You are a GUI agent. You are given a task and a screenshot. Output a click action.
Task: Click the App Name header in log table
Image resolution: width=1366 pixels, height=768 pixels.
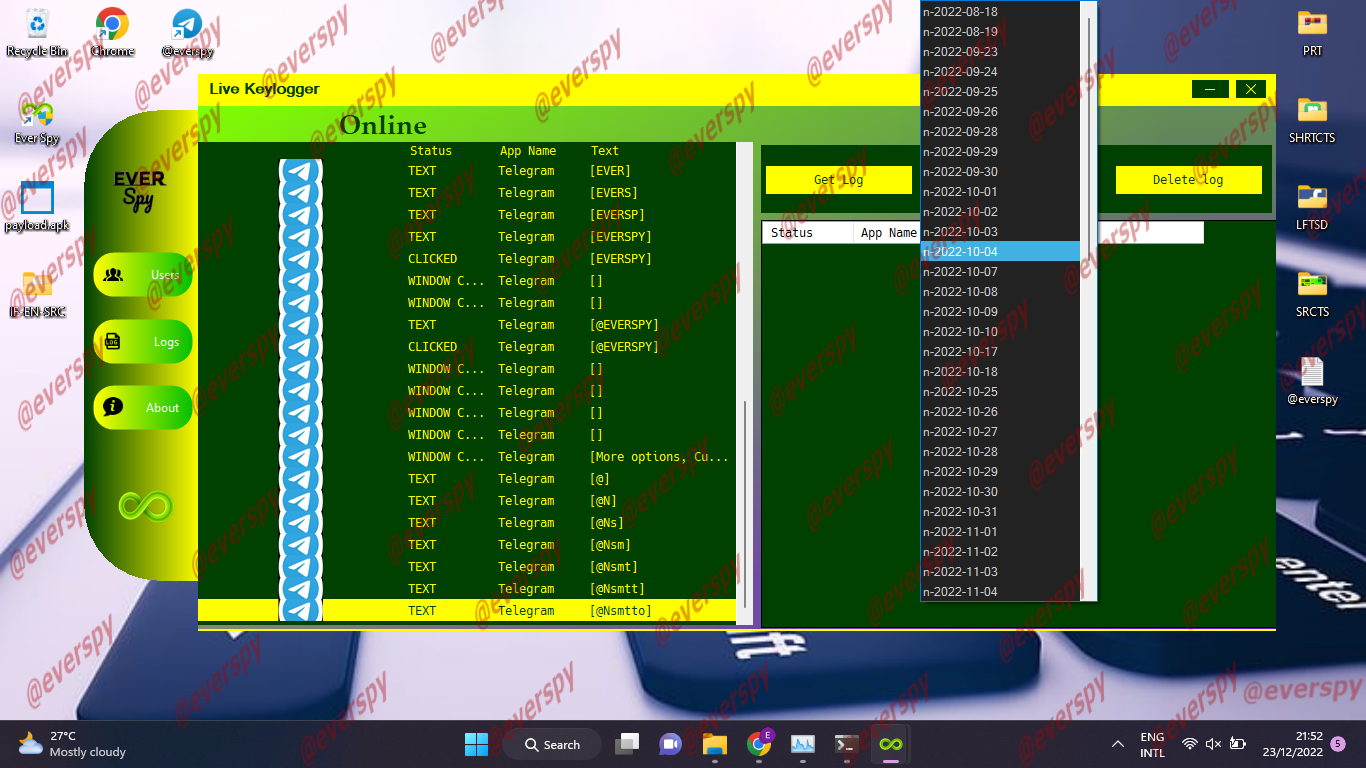(888, 233)
